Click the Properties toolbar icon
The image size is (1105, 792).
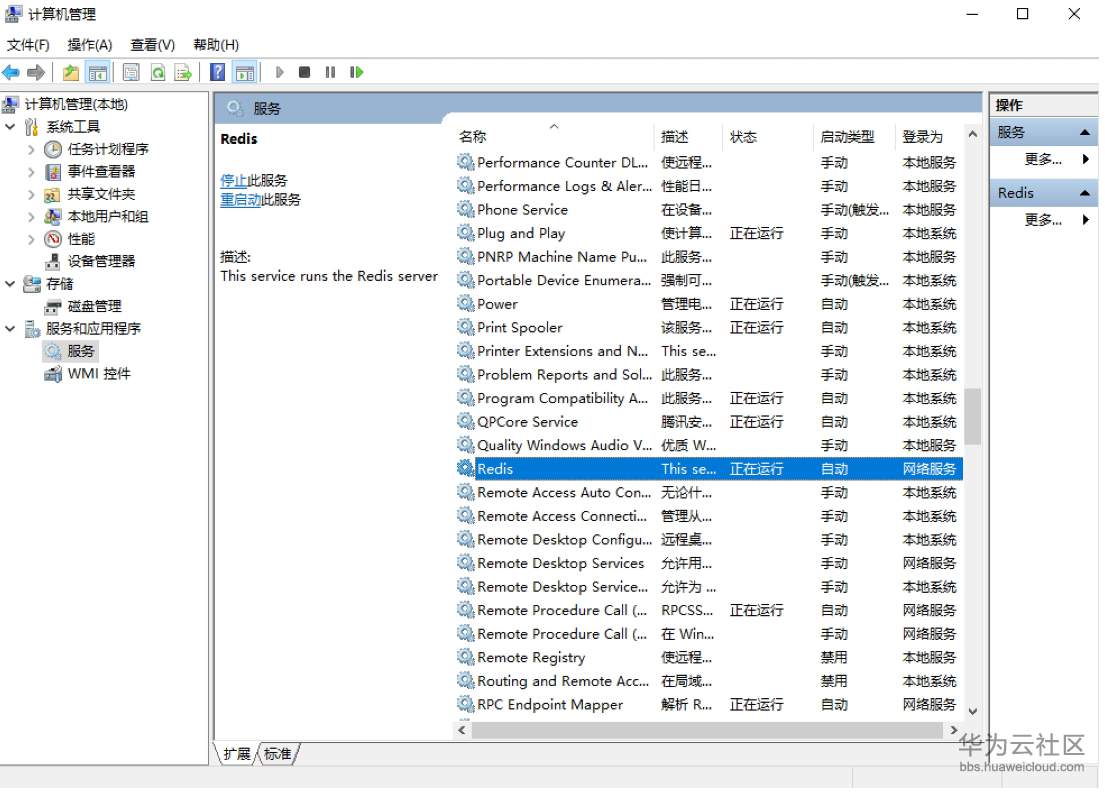click(131, 72)
